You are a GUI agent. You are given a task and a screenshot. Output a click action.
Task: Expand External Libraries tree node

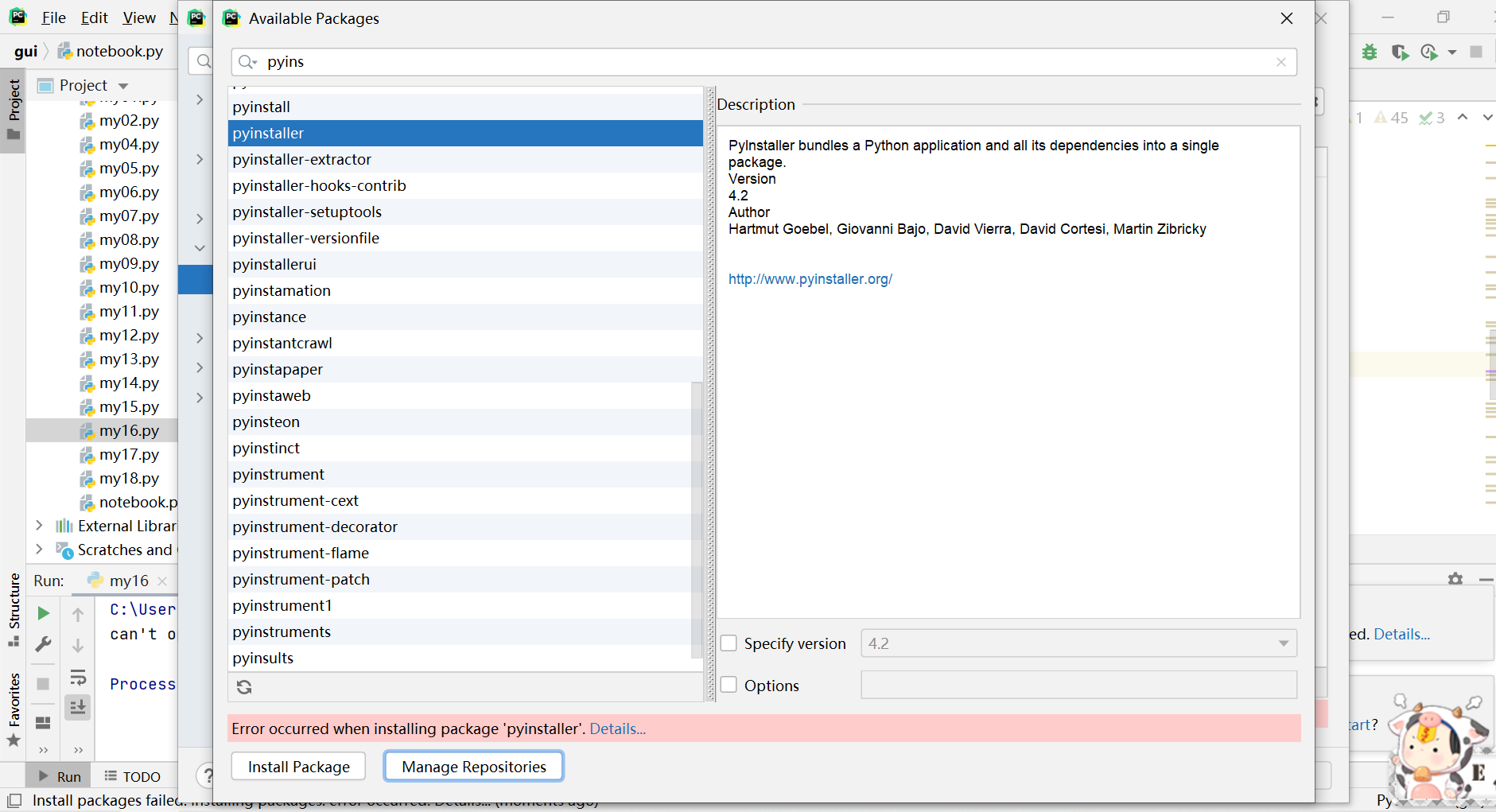pyautogui.click(x=39, y=526)
